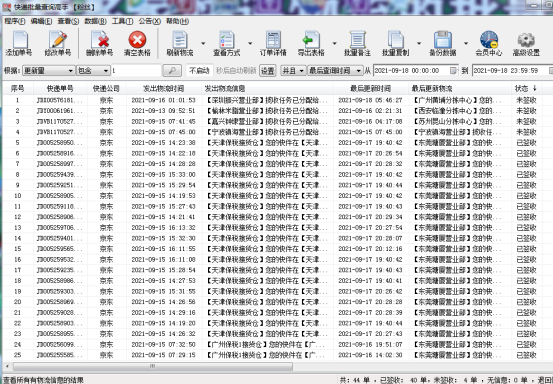Click the 批量复制 batch copy icon
Screen dimensions: 553x384
[x=395, y=43]
